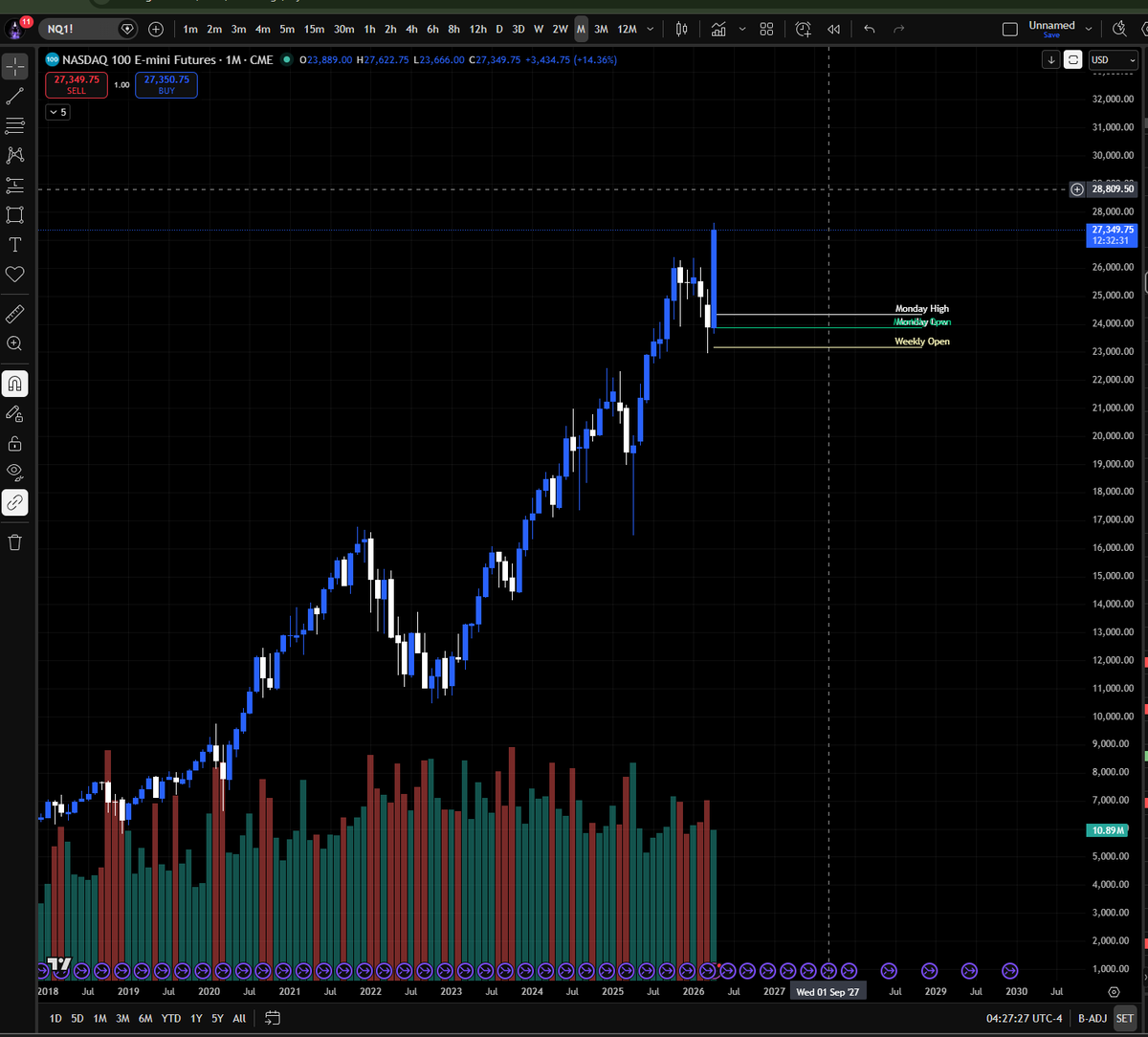
Task: Select the trend line drawing tool
Action: (x=14, y=96)
